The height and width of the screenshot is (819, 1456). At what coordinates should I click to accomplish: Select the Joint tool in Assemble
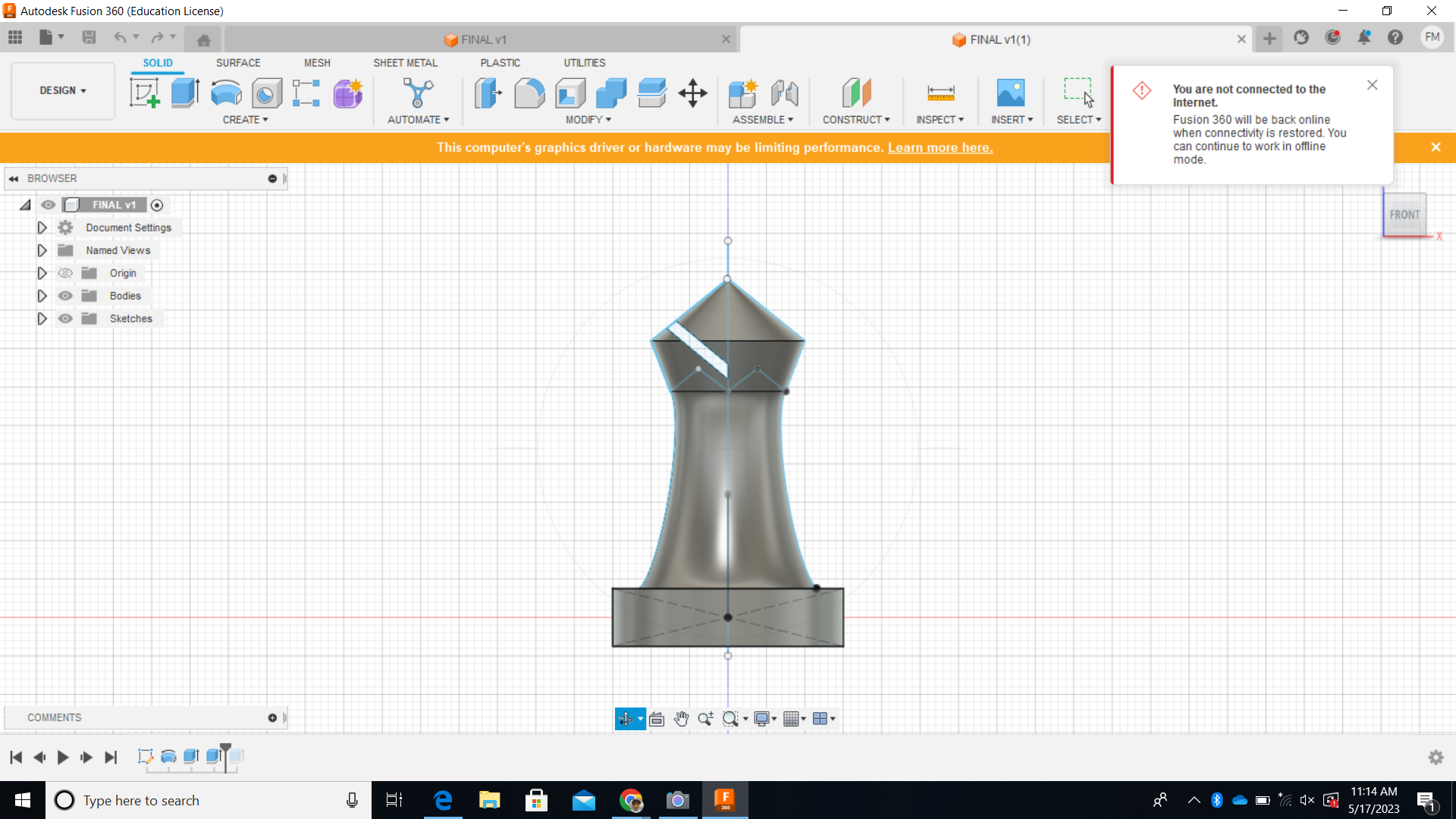785,93
